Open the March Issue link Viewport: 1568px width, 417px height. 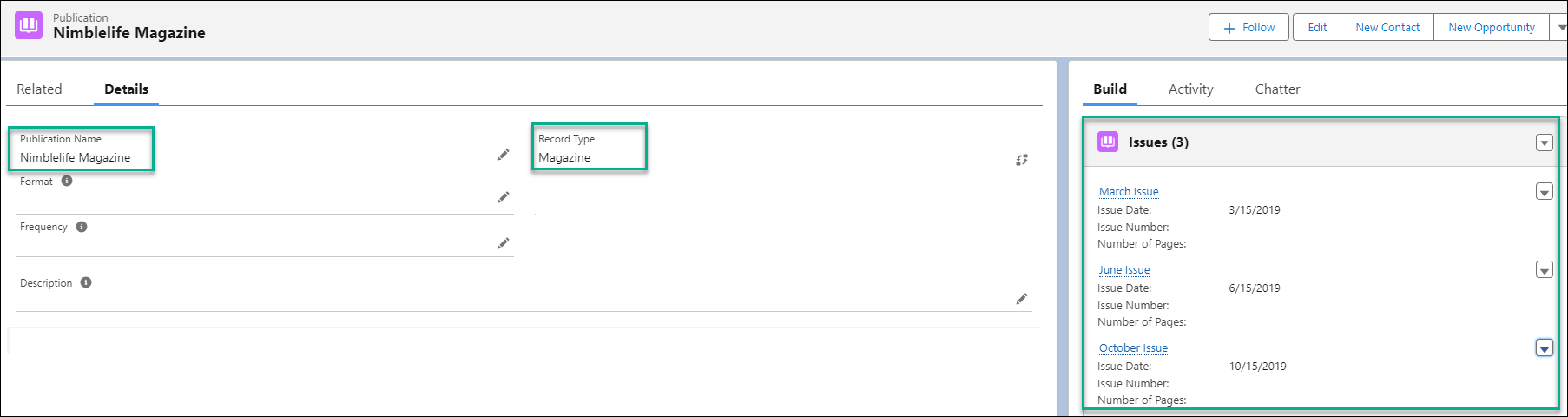(x=1129, y=192)
